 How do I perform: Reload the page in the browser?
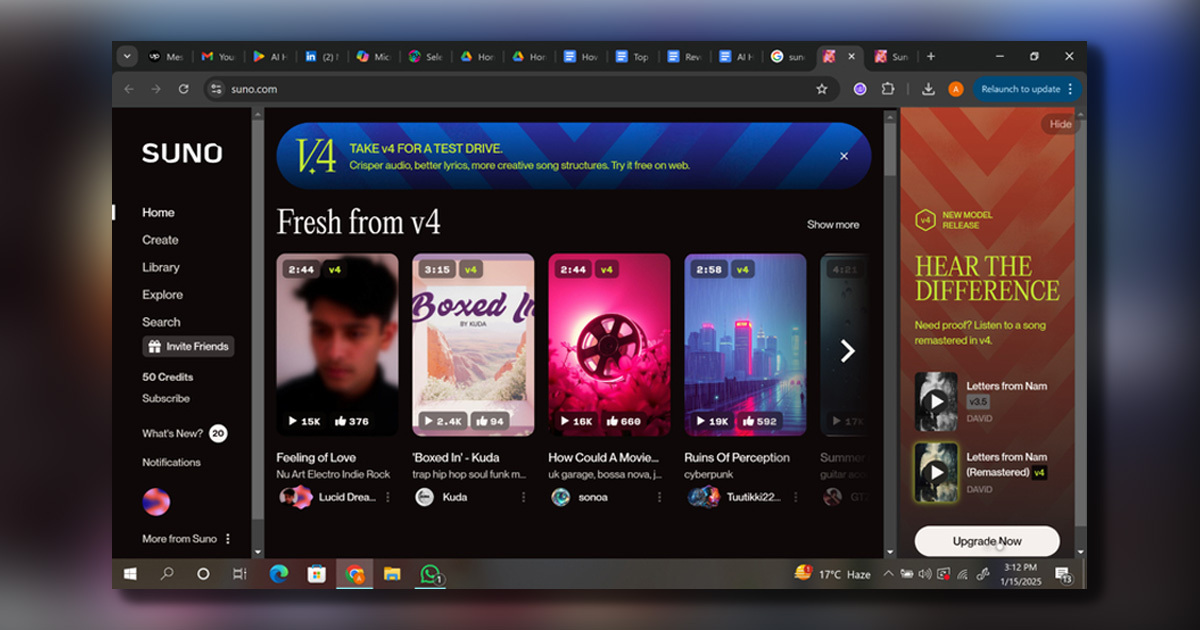pos(183,89)
